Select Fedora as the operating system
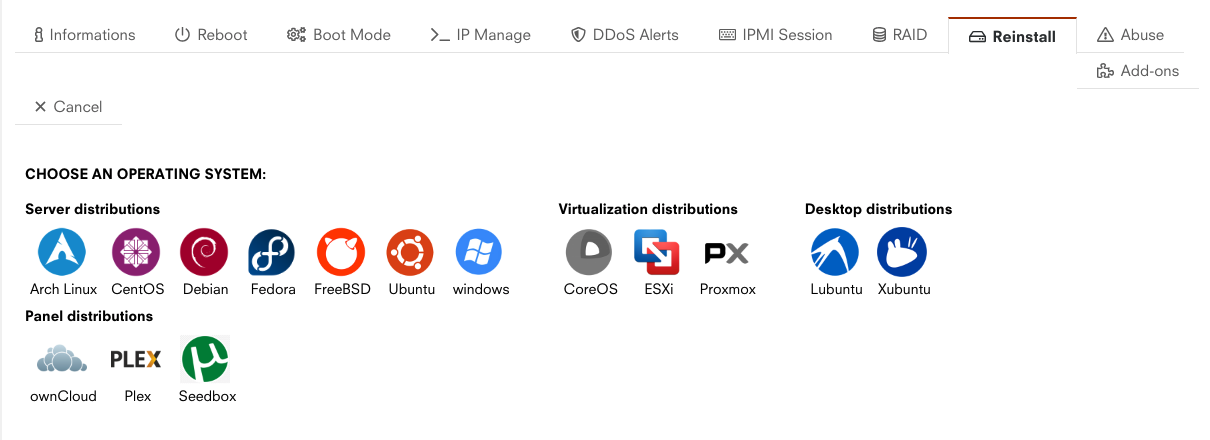 pyautogui.click(x=272, y=252)
